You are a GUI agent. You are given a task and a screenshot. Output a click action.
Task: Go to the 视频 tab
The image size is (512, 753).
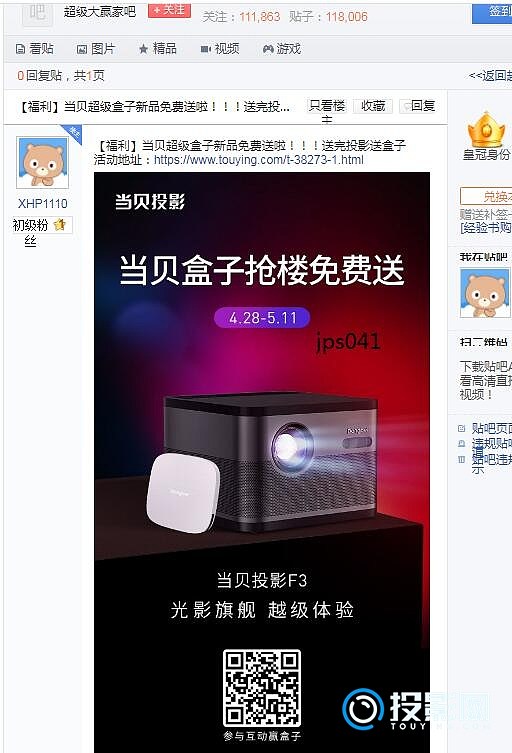(219, 49)
